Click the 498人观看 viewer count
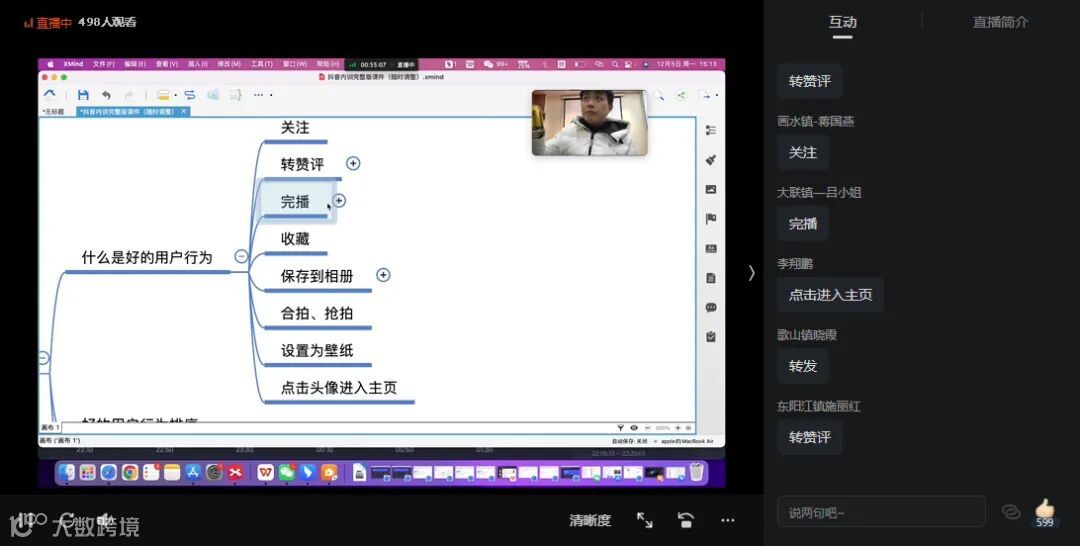The image size is (1080, 546). coord(107,22)
